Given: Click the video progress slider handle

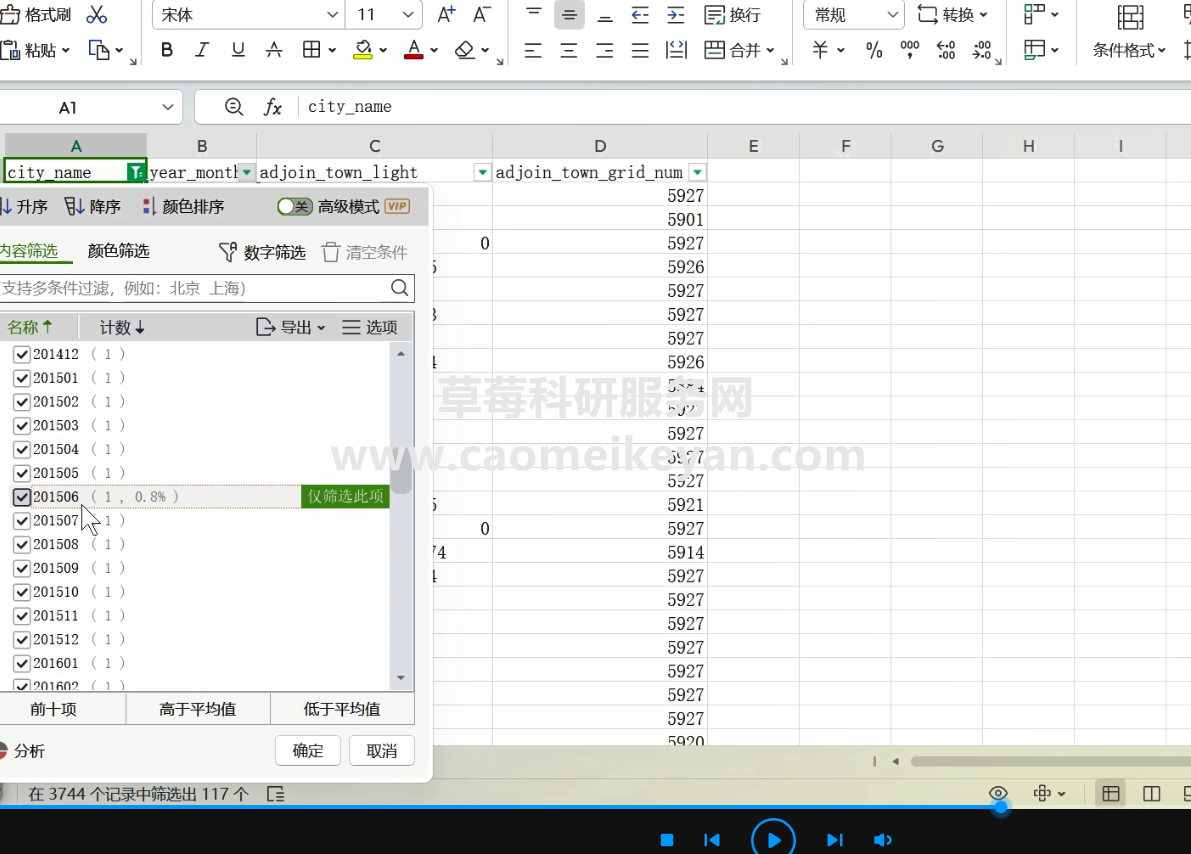Looking at the screenshot, I should tap(1001, 807).
